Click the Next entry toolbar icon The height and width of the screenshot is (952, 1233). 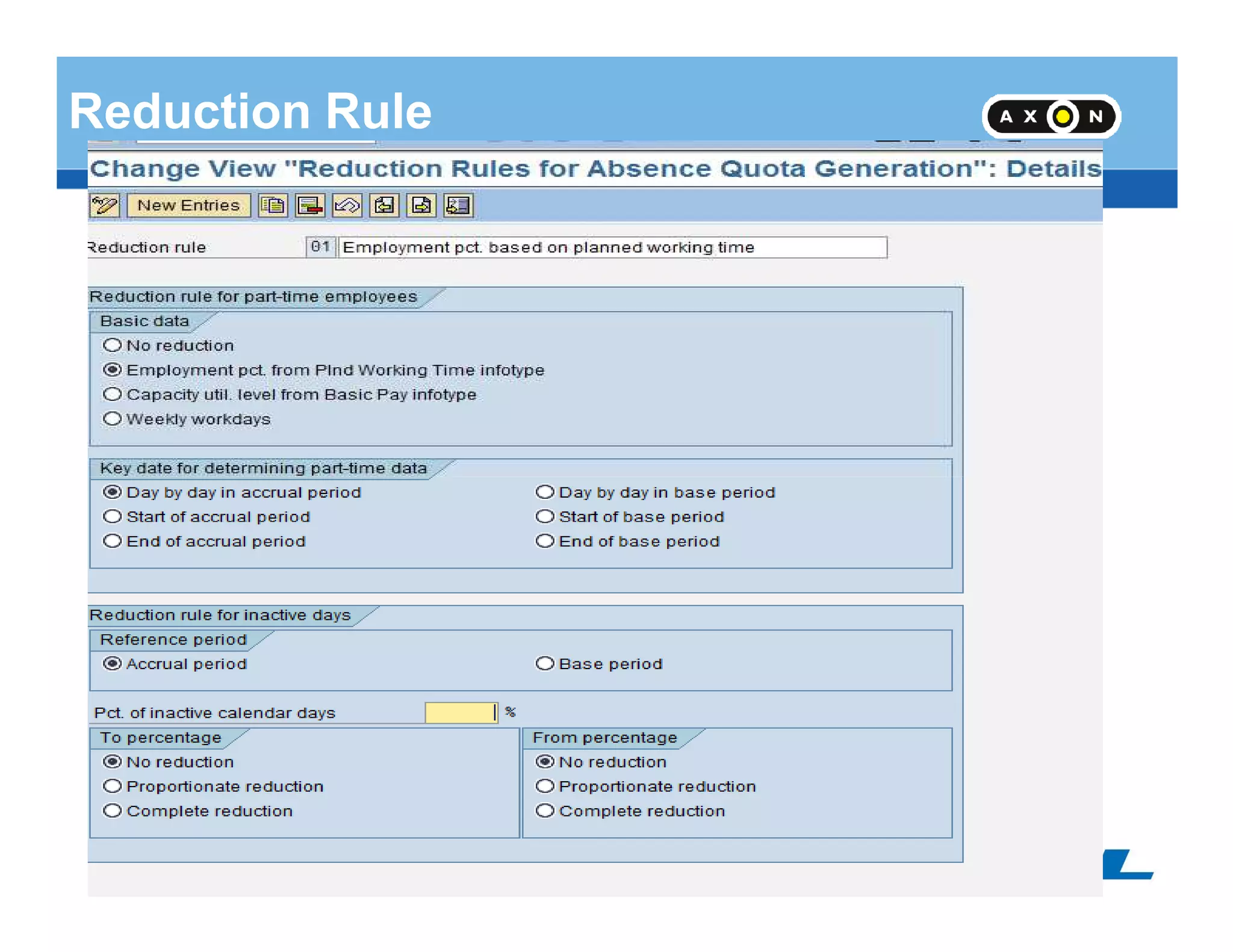click(x=421, y=205)
